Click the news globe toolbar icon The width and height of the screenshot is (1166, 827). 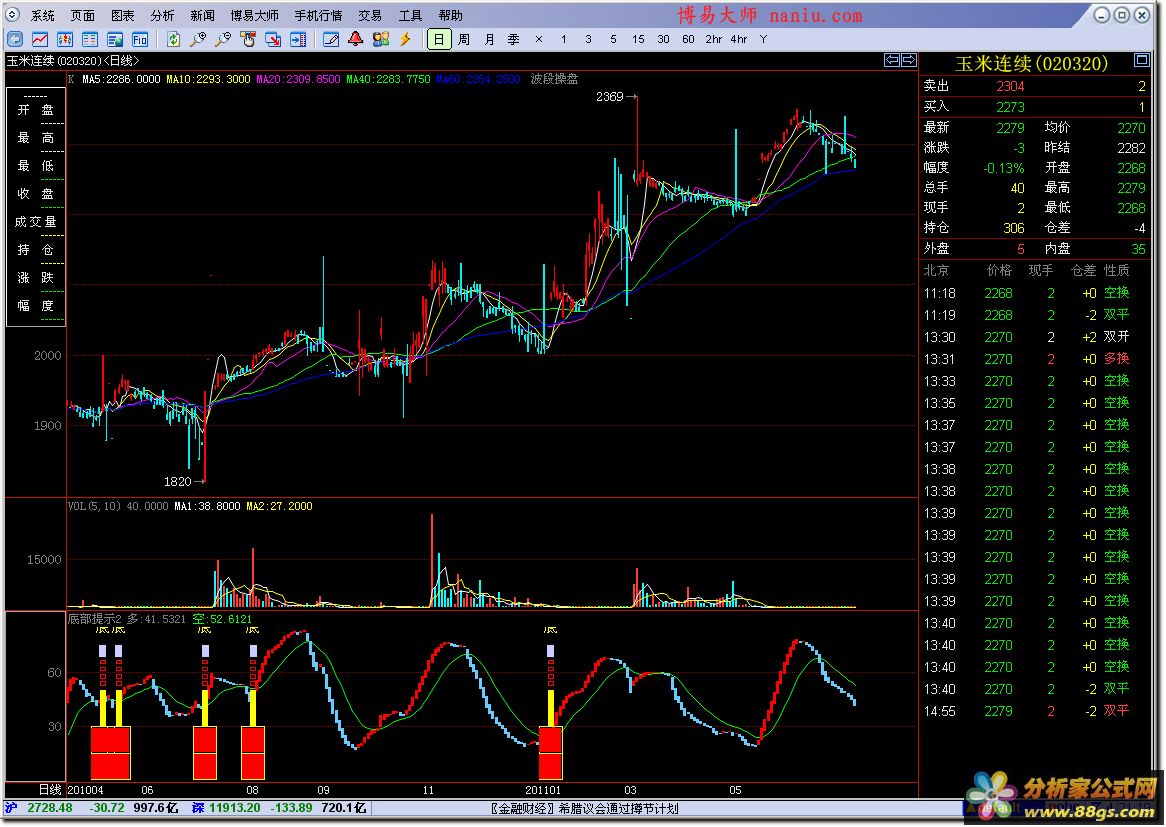pyautogui.click(x=115, y=39)
